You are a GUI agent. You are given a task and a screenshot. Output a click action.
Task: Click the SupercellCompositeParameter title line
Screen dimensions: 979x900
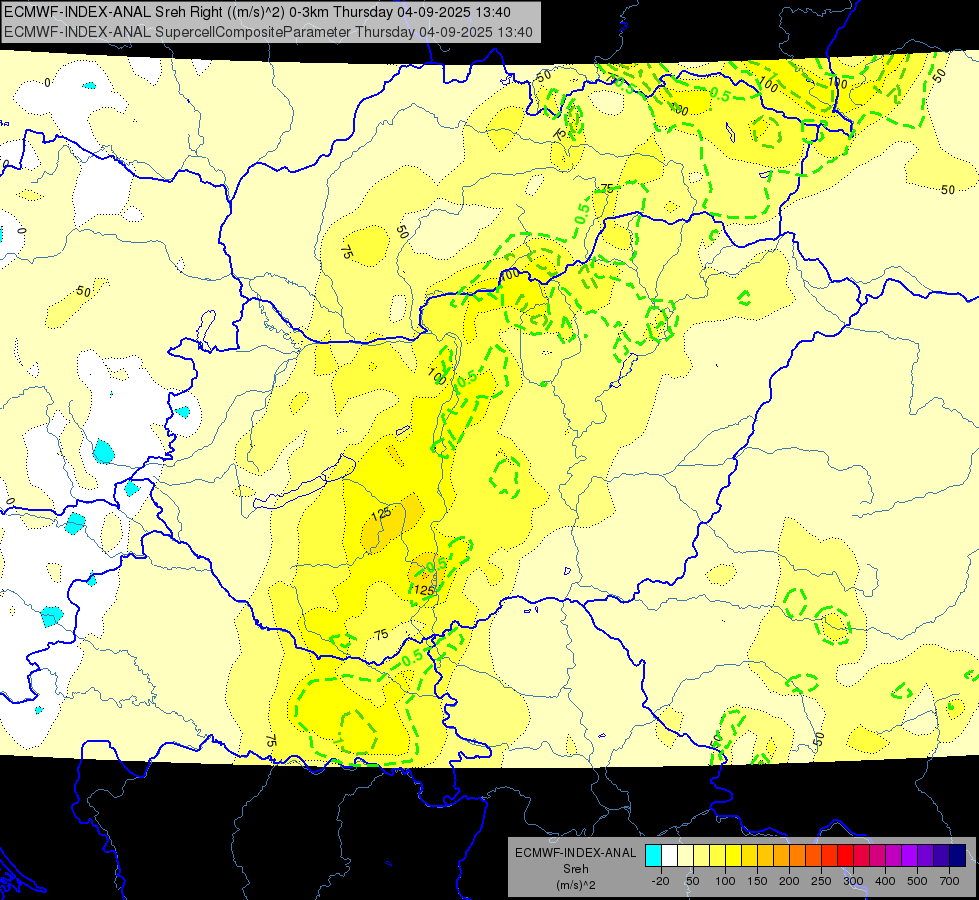(x=268, y=32)
